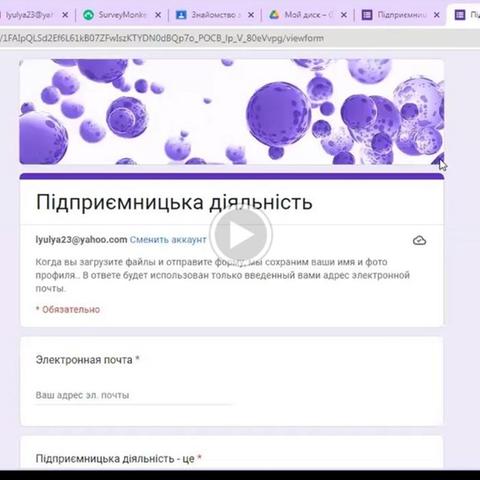Image resolution: width=480 pixels, height=480 pixels.
Task: Click the Google Forms tab icon
Action: click(x=367, y=15)
